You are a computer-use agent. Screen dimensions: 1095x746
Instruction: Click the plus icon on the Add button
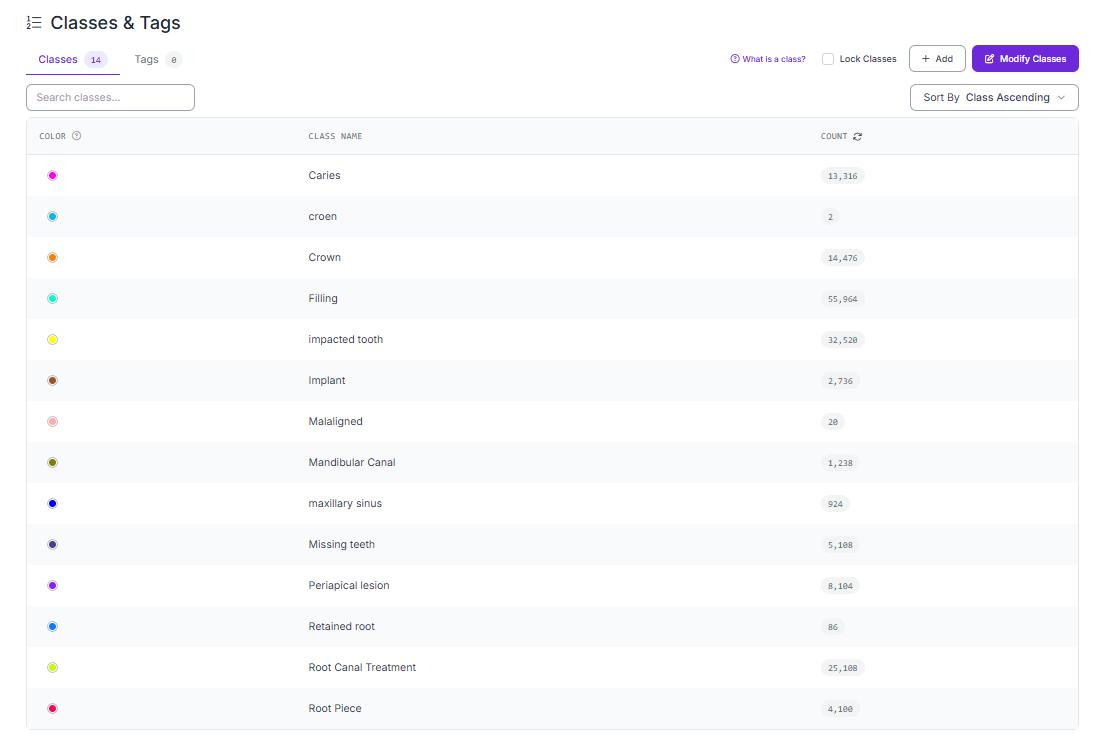925,59
